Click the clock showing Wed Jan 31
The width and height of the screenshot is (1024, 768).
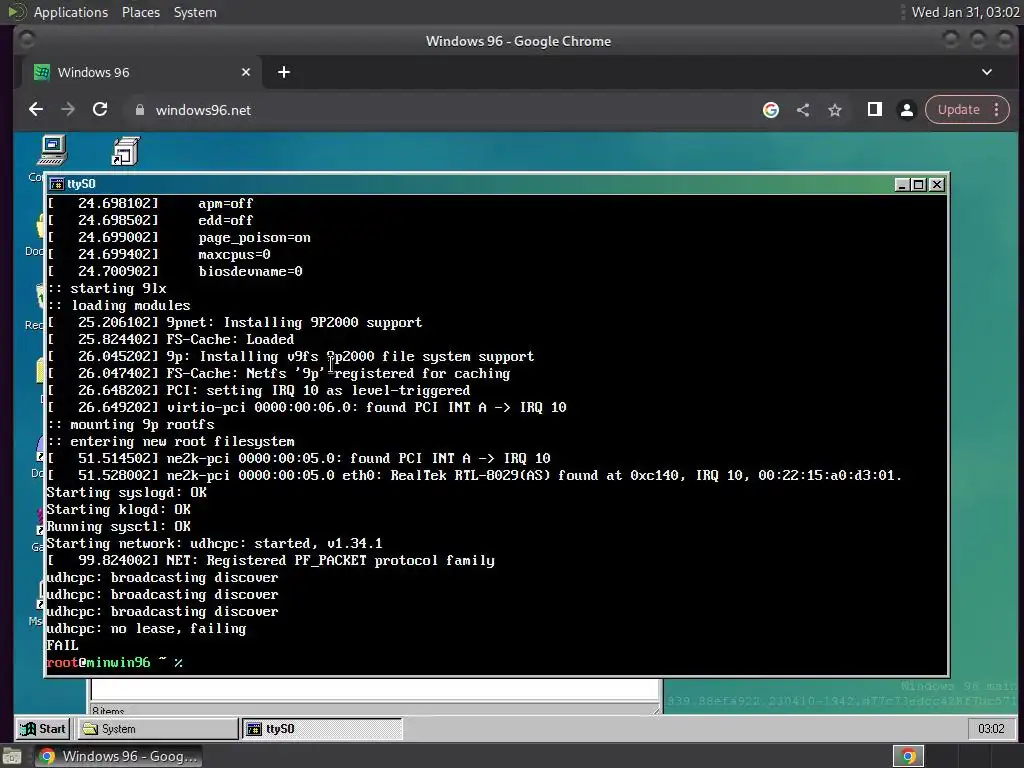click(965, 12)
